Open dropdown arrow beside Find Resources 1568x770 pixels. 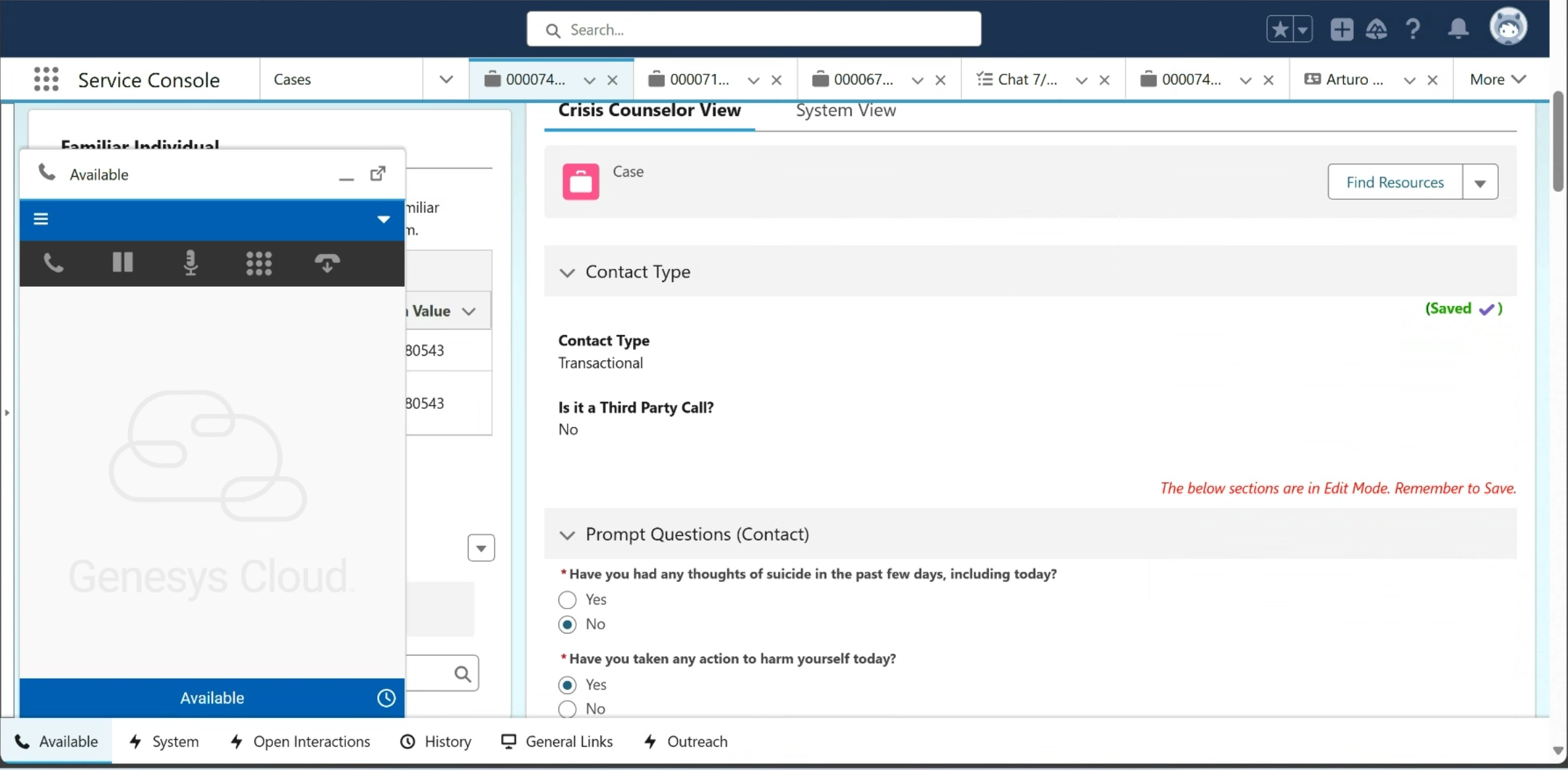pos(1480,183)
